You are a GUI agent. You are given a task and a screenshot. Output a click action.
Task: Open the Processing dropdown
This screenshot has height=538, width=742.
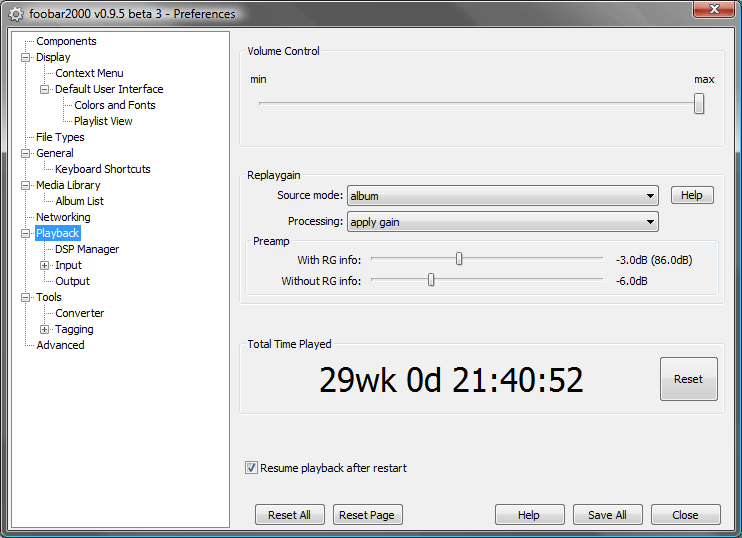coord(502,222)
